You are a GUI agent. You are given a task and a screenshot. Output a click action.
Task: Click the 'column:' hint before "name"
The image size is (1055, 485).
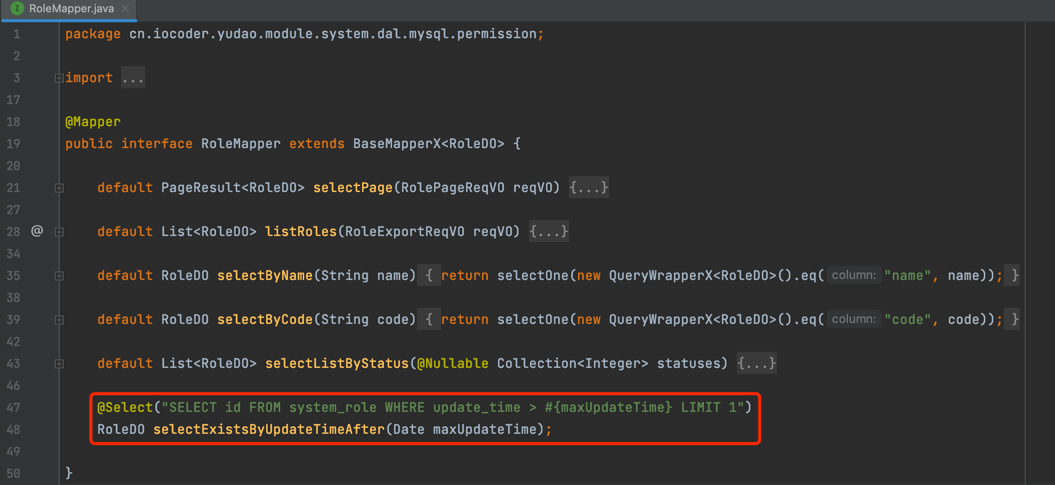tap(853, 276)
